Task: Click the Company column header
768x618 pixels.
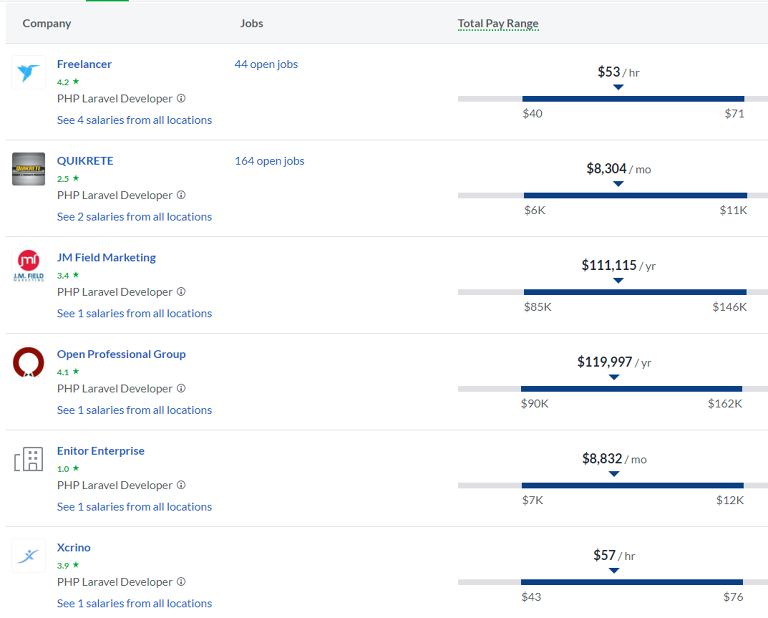Action: coord(47,24)
